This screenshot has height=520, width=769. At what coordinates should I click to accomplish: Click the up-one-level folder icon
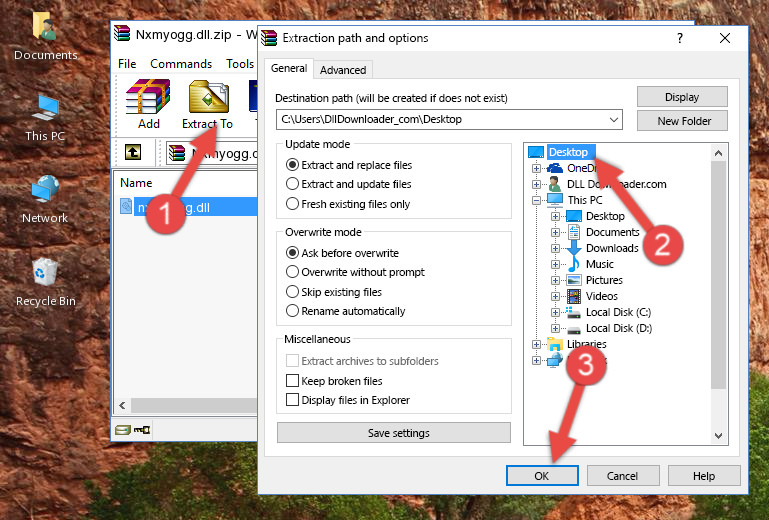coord(133,153)
